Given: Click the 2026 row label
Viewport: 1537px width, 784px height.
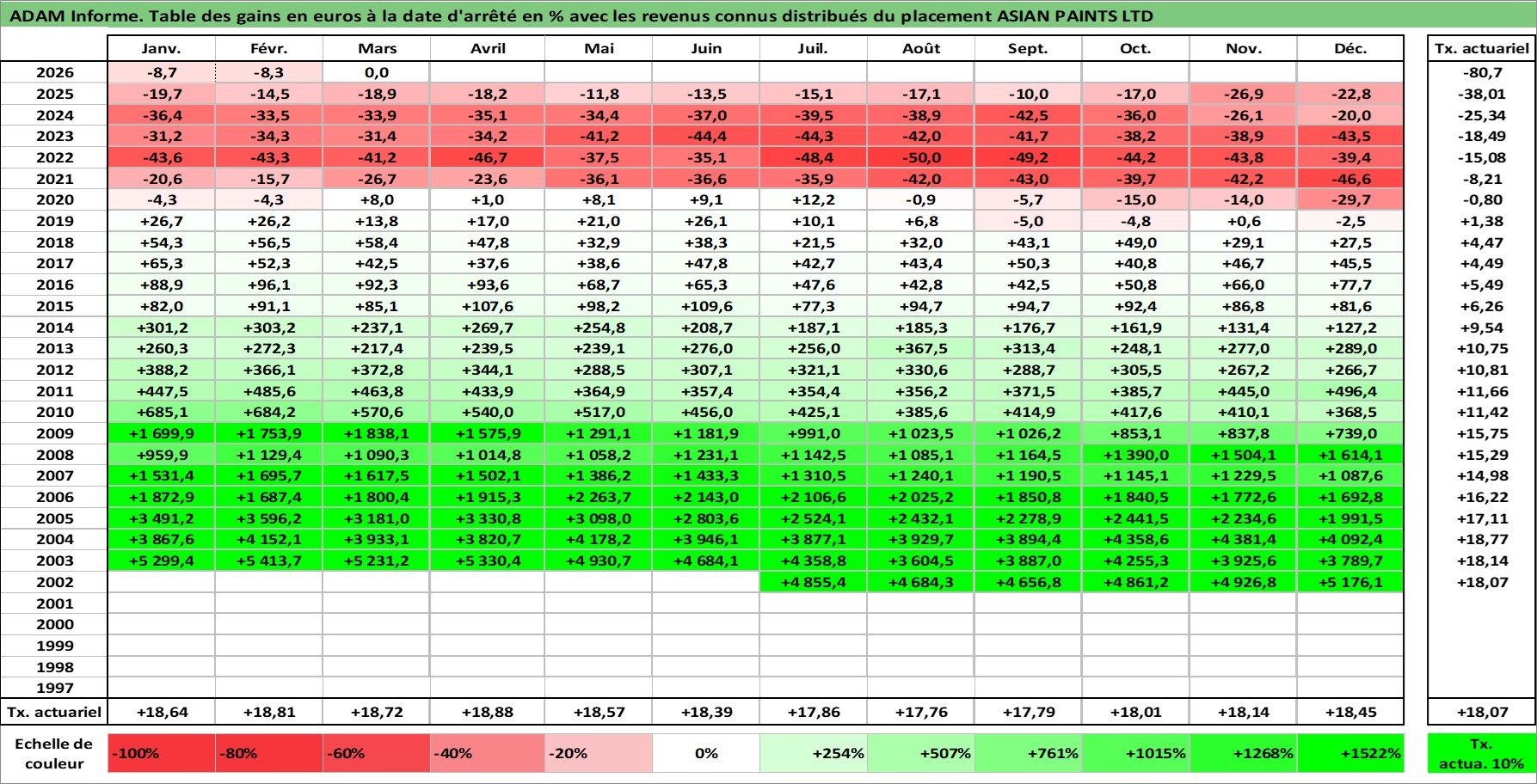Looking at the screenshot, I should coord(54,72).
